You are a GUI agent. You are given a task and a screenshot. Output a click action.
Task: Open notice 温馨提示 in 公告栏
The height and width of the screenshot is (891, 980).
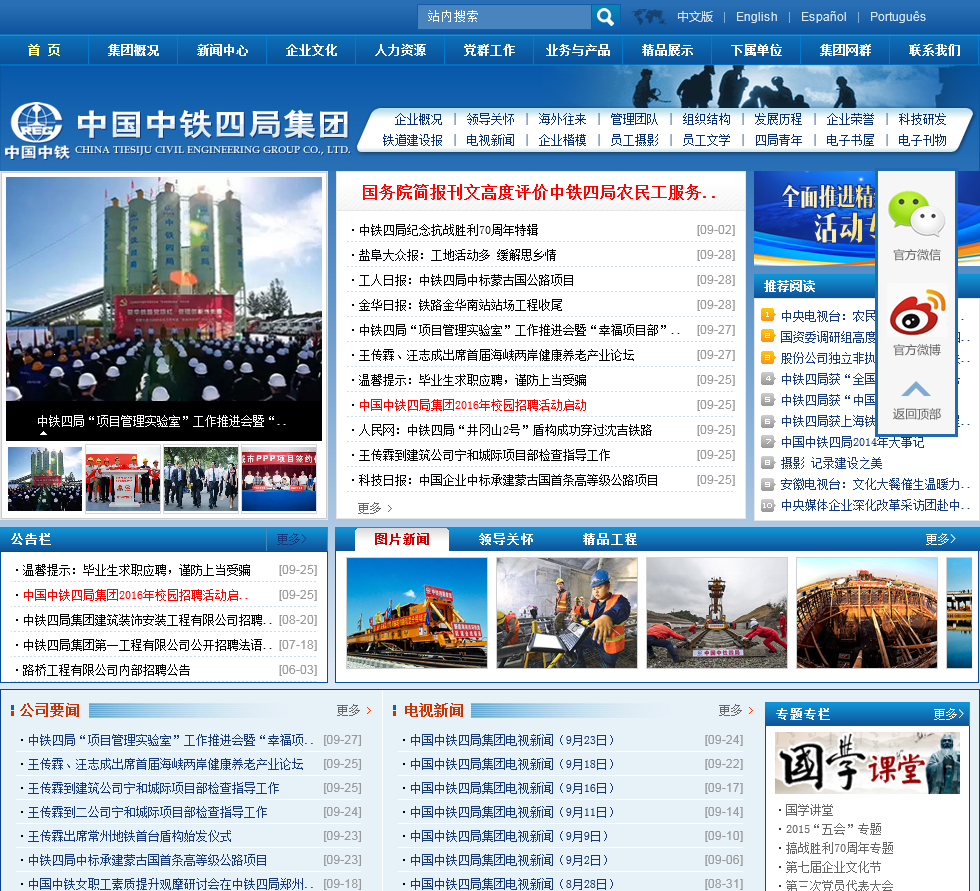click(136, 570)
